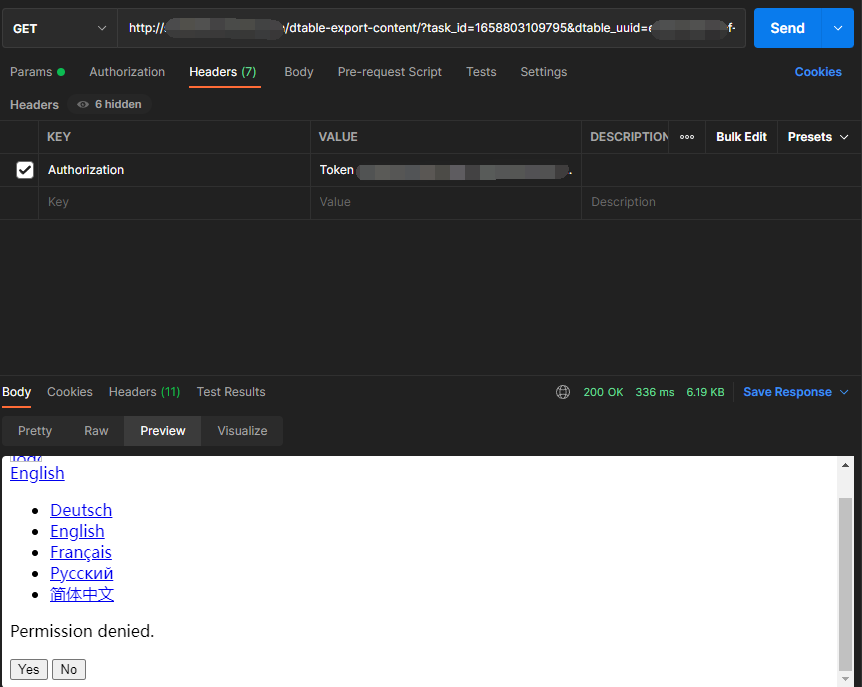Switch response view to Pretty
The height and width of the screenshot is (687, 862).
pos(35,431)
